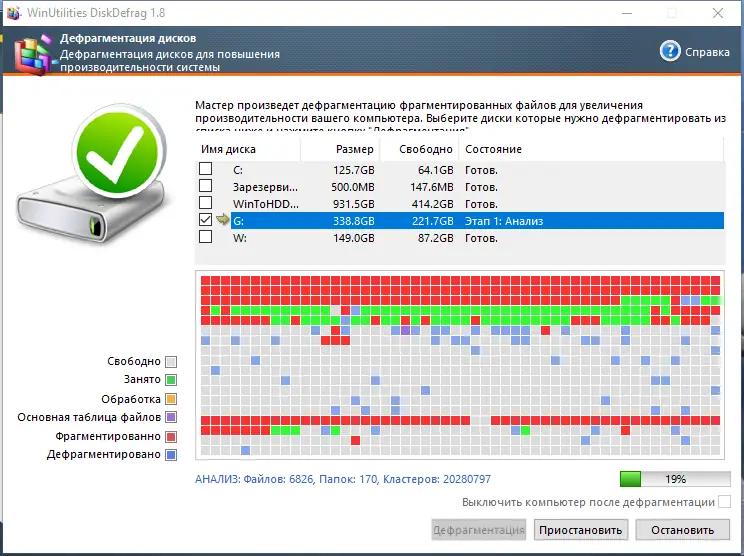Sort by Свободно column header

(419, 149)
